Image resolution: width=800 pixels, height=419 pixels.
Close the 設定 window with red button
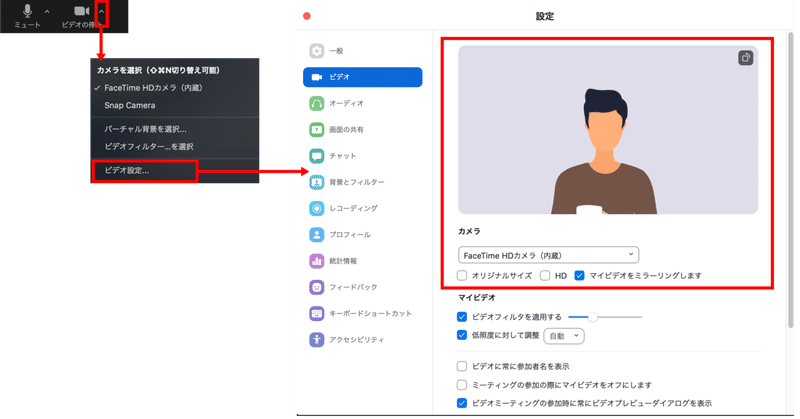(x=307, y=16)
